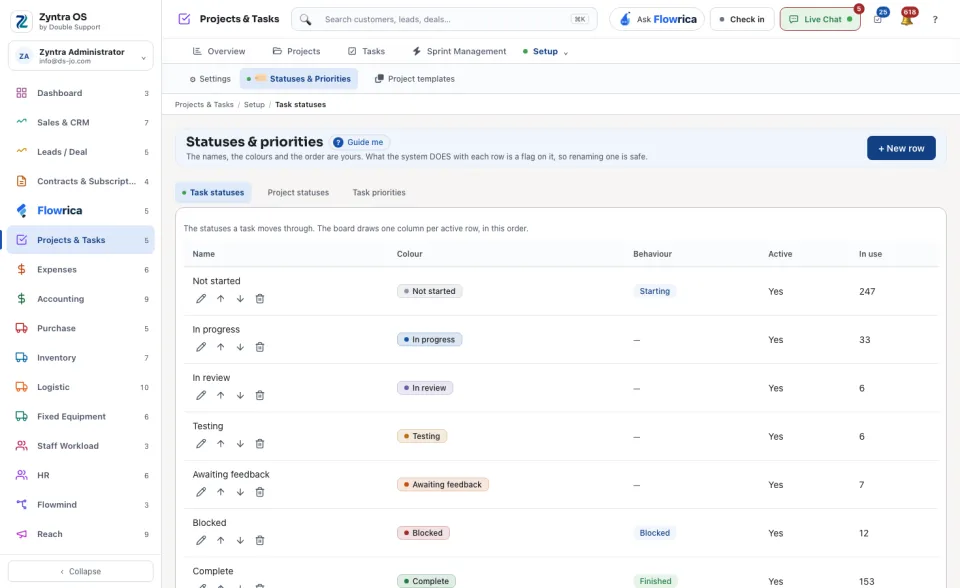Follow the Projects & Tasks breadcrumb link

pyautogui.click(x=204, y=105)
